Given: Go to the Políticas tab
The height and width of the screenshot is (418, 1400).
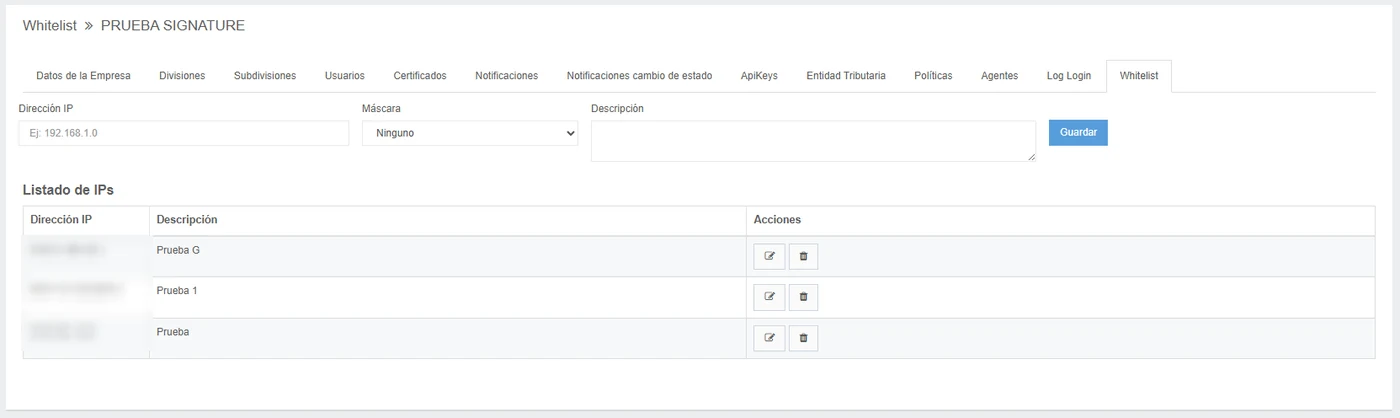Looking at the screenshot, I should point(933,76).
